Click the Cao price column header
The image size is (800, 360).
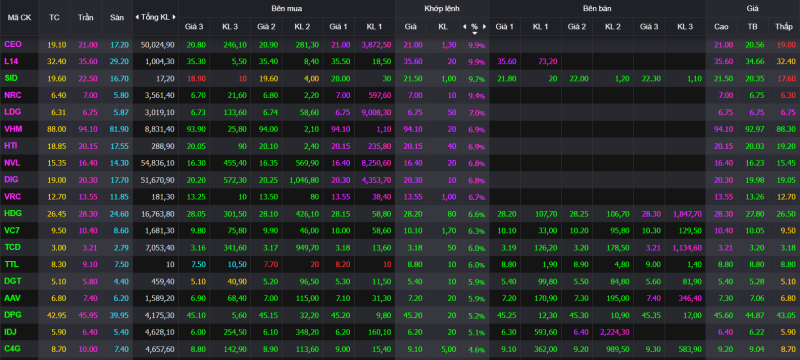click(721, 27)
